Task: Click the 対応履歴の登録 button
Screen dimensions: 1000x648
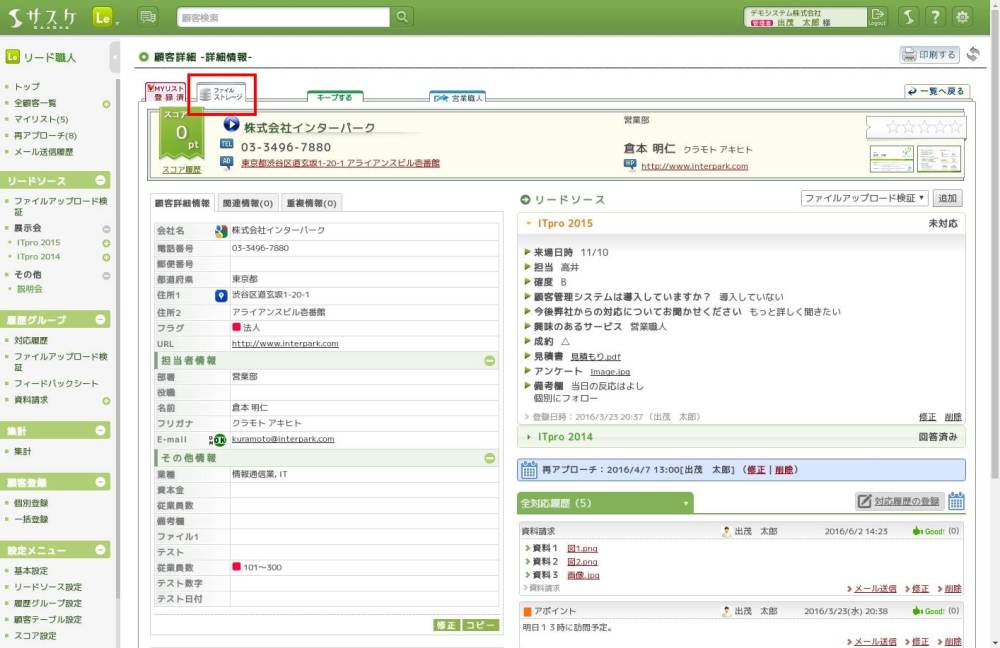Action: pos(898,501)
